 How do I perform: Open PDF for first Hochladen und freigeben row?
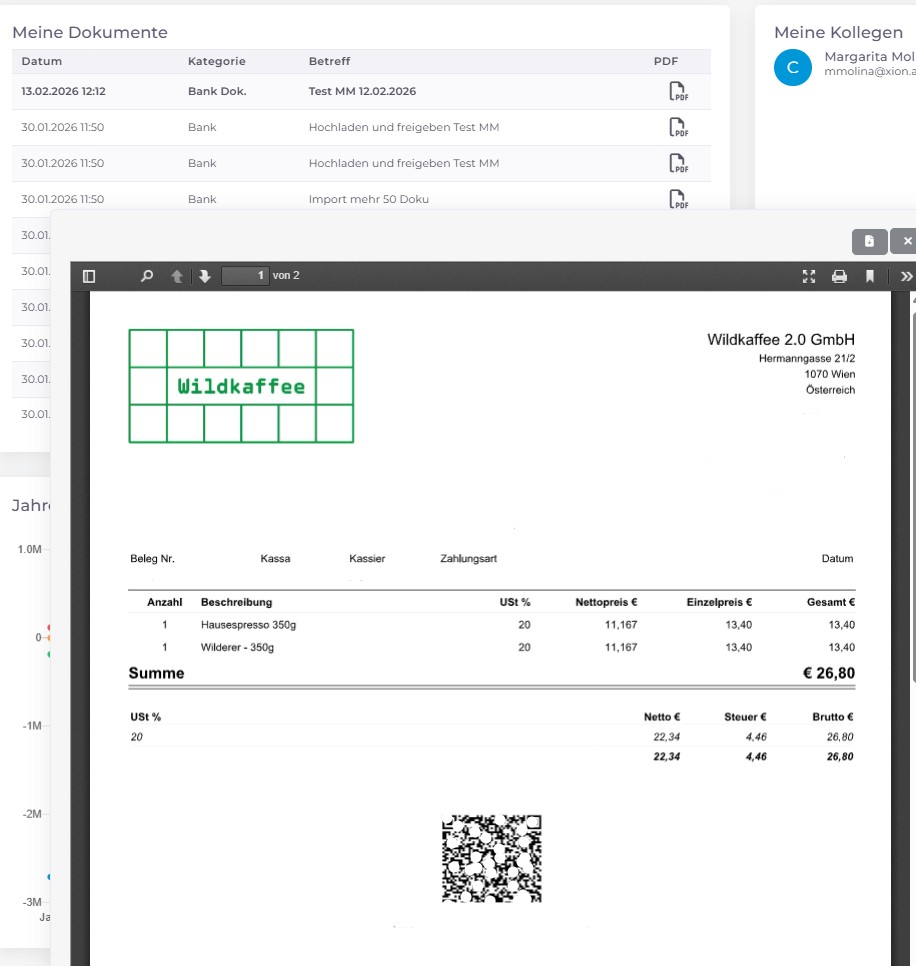click(x=679, y=128)
